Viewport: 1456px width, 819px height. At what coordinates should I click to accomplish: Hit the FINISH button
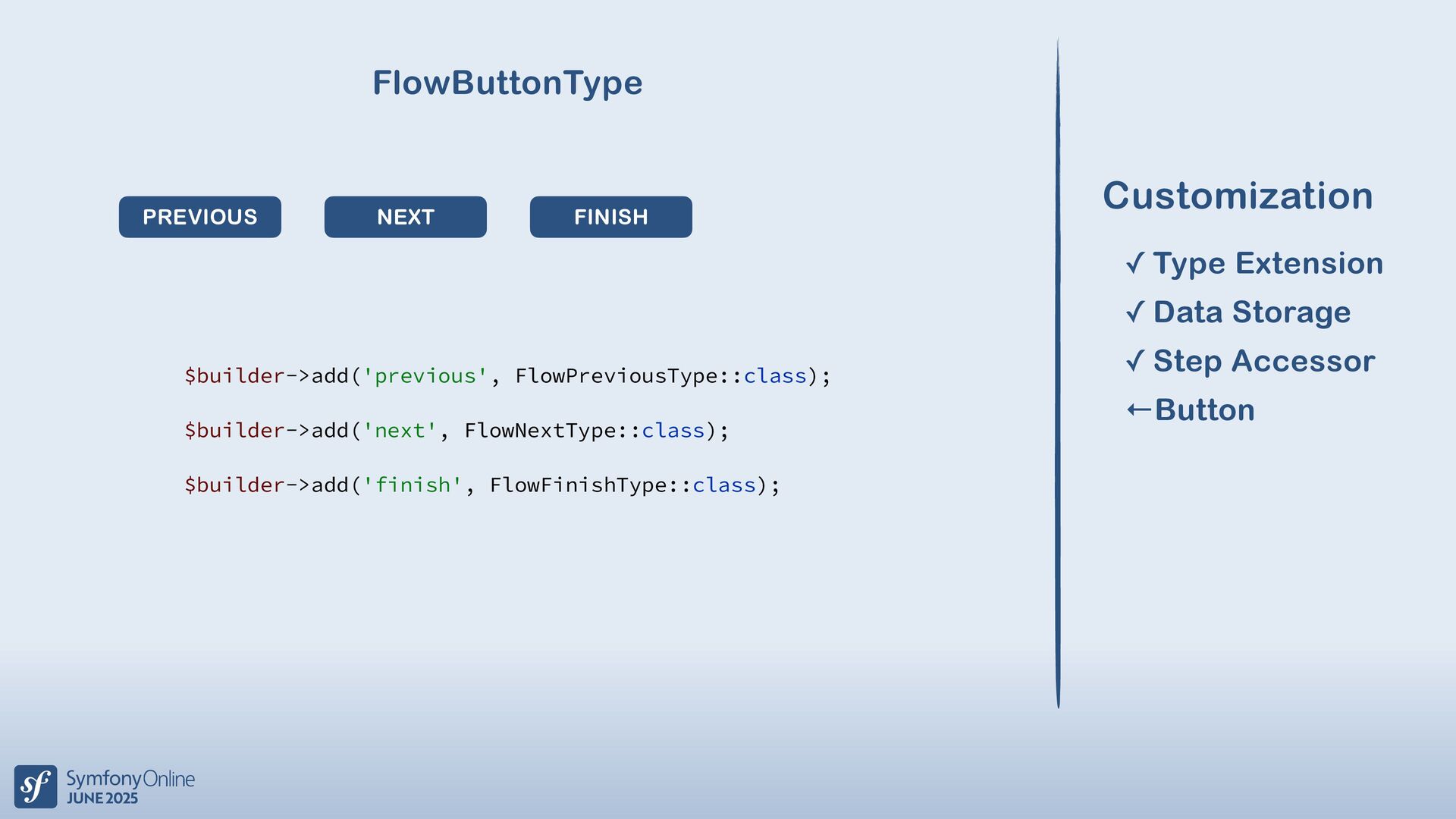610,217
